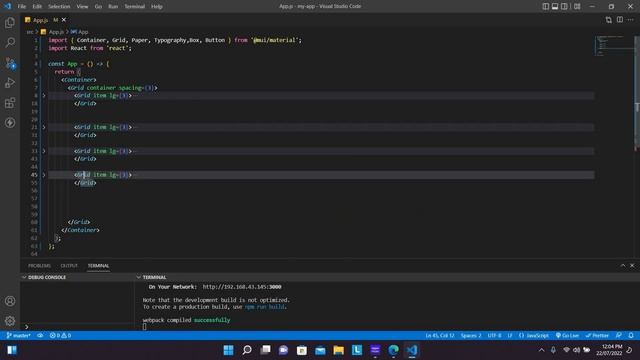Toggle the Panel layout button
Image resolution: width=640 pixels, height=360 pixels.
point(555,6)
